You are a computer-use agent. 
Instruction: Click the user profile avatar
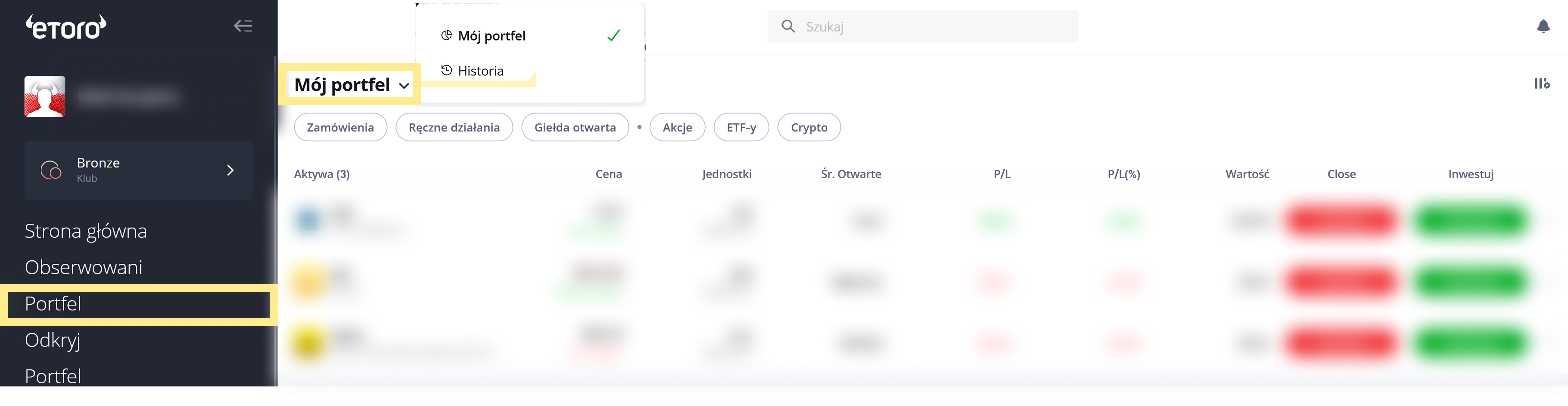pos(45,96)
